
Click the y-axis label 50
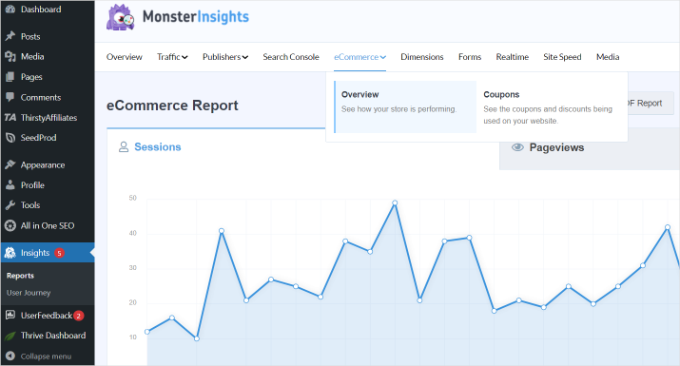click(x=133, y=198)
